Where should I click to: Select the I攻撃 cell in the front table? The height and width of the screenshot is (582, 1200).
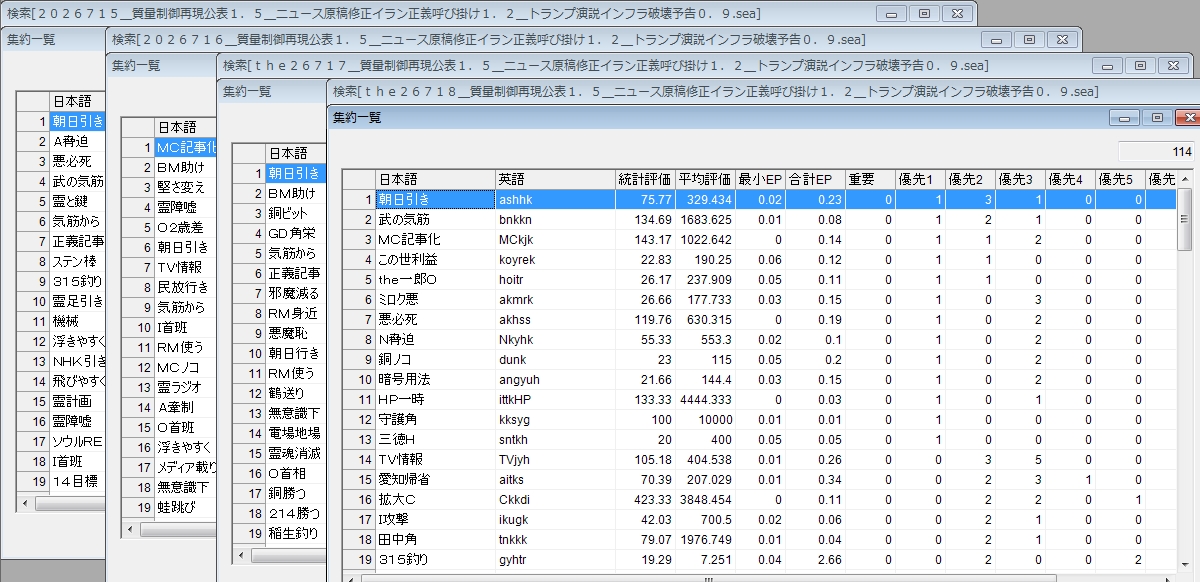point(435,519)
